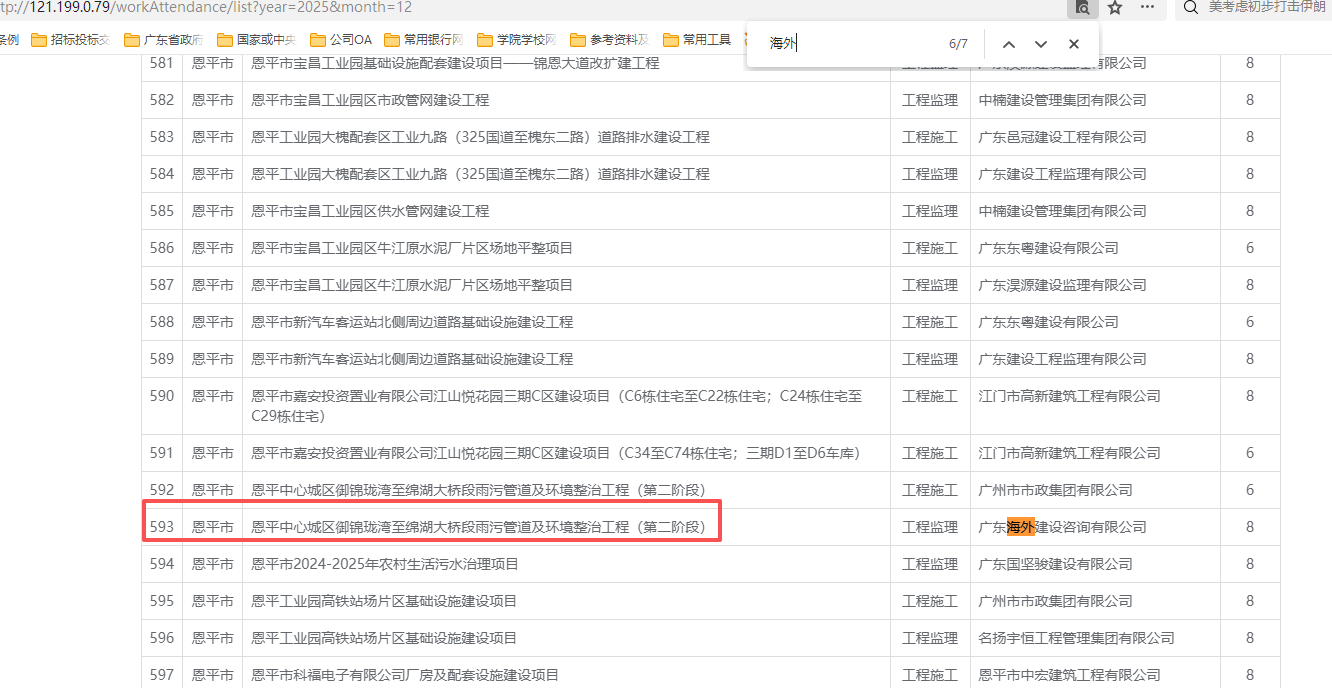Click company 名扬宇恒工程管理集团有限公司 in row 596
This screenshot has height=688, width=1332.
point(1076,638)
